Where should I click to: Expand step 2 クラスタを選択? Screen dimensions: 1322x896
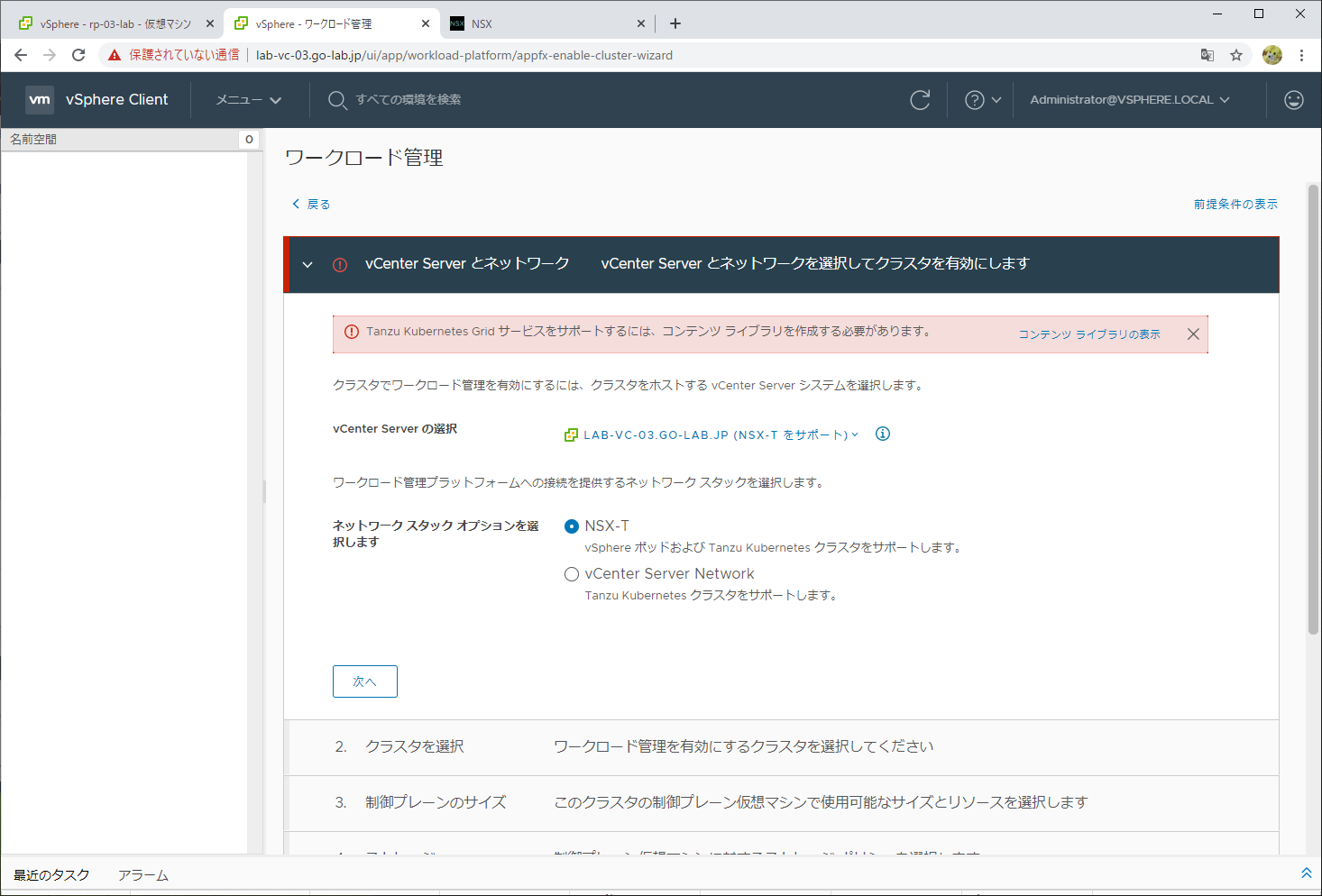[781, 747]
